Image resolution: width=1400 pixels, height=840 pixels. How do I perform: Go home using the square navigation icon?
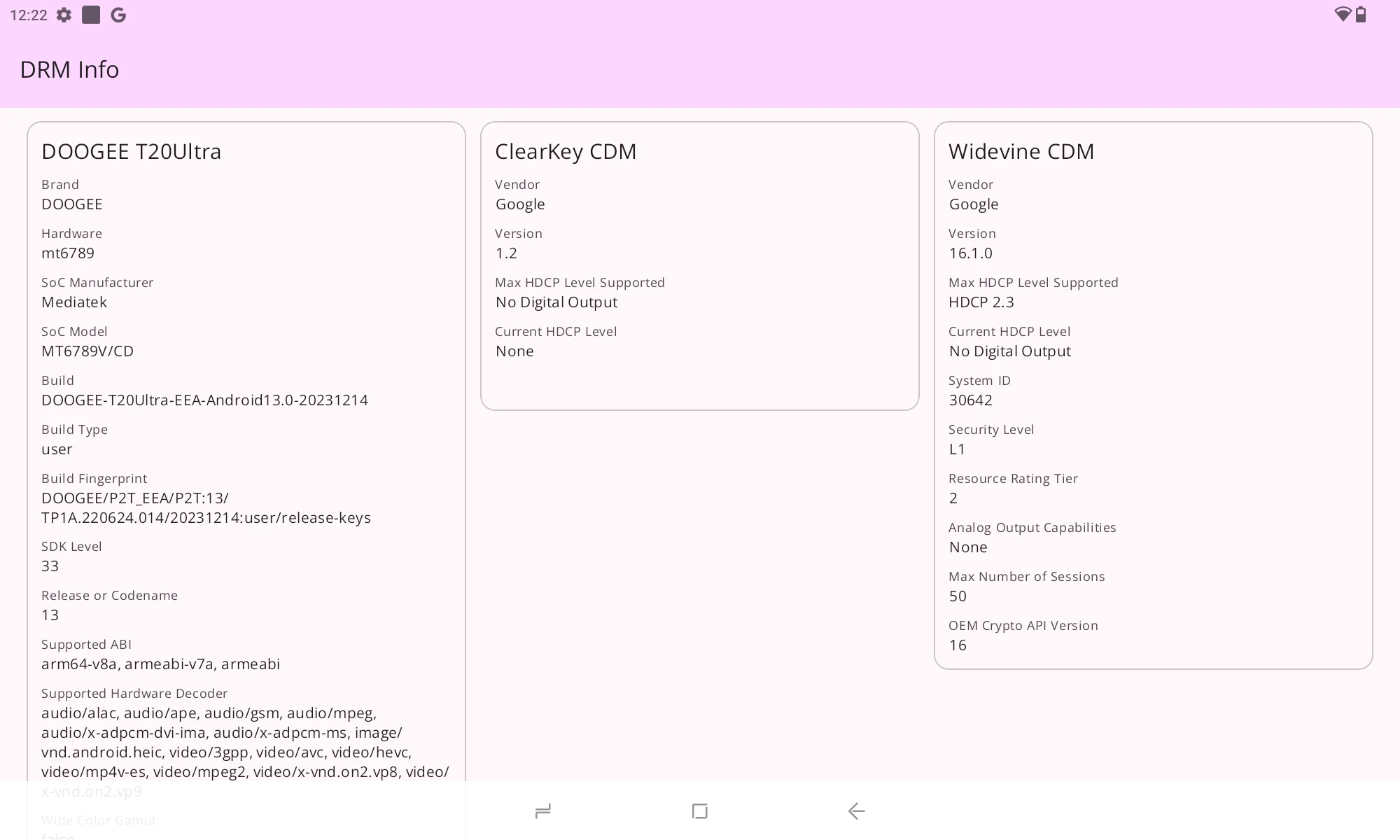coord(699,811)
